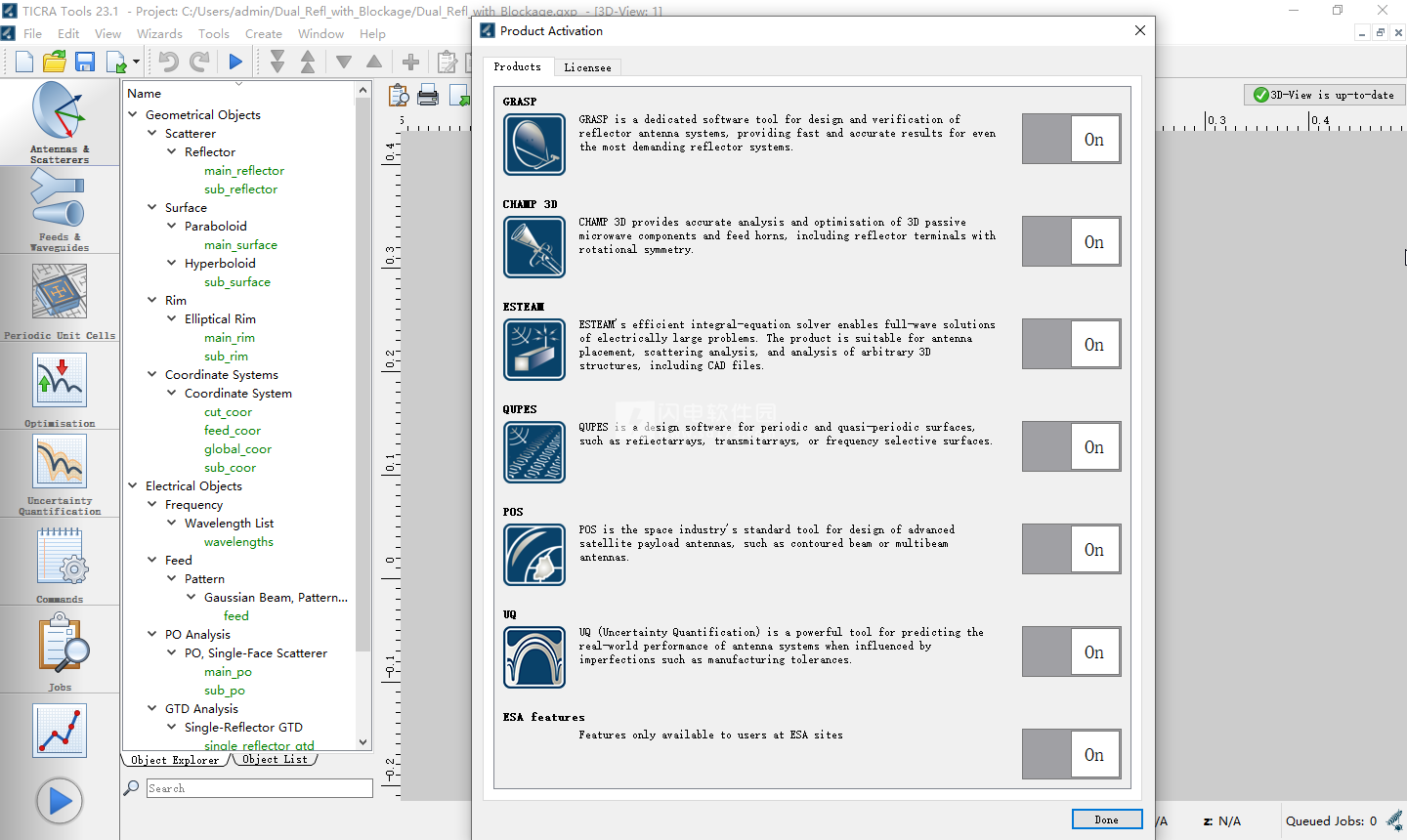Click the import document icon in toolbar
Image resolution: width=1407 pixels, height=840 pixels.
(x=115, y=63)
